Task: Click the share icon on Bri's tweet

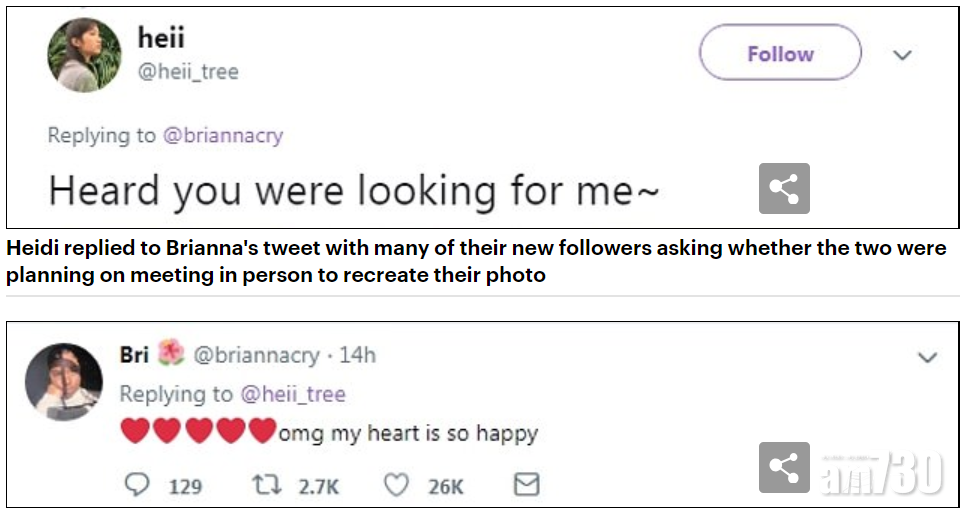Action: [x=784, y=467]
